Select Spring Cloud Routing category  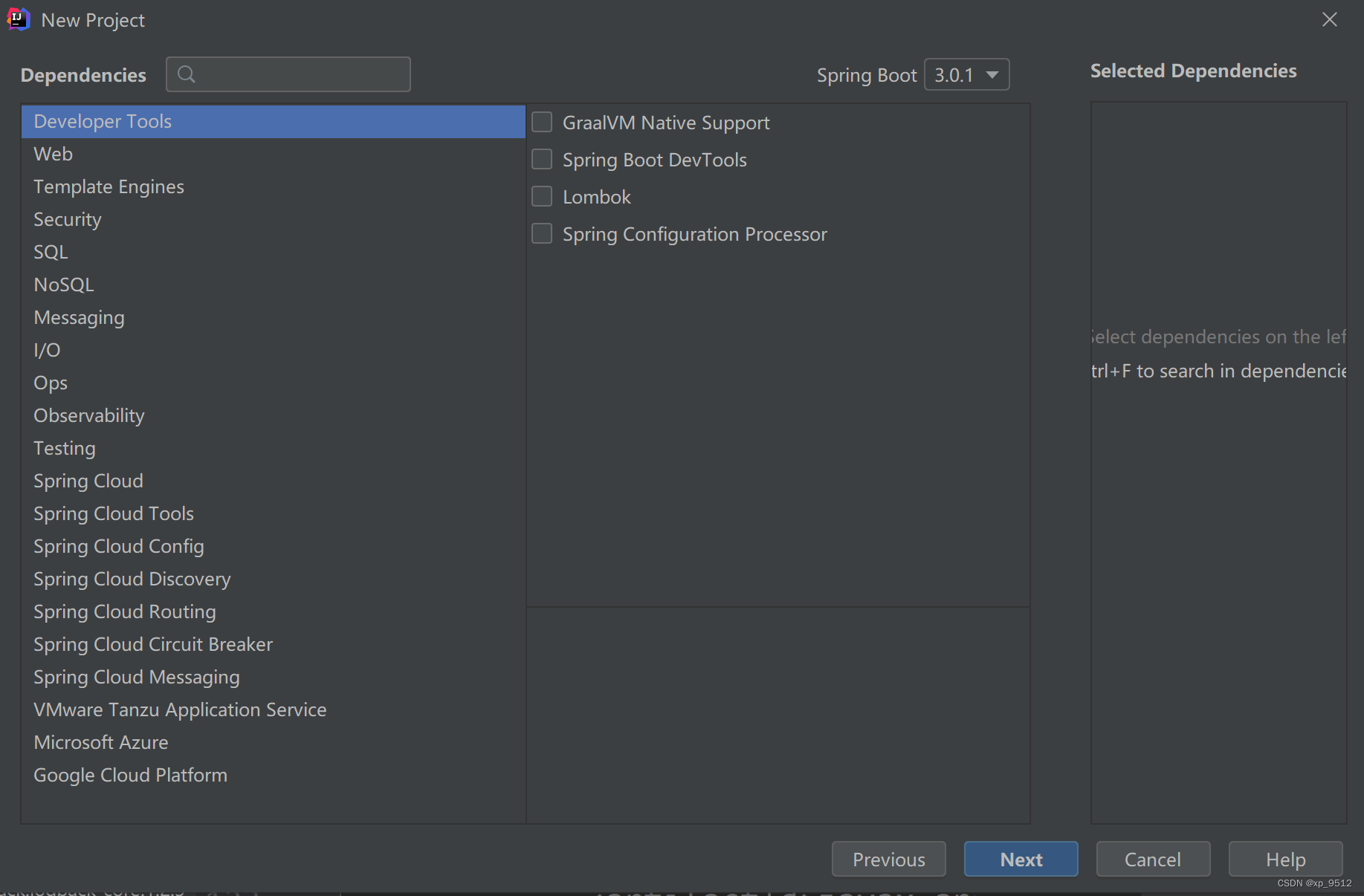tap(274, 611)
